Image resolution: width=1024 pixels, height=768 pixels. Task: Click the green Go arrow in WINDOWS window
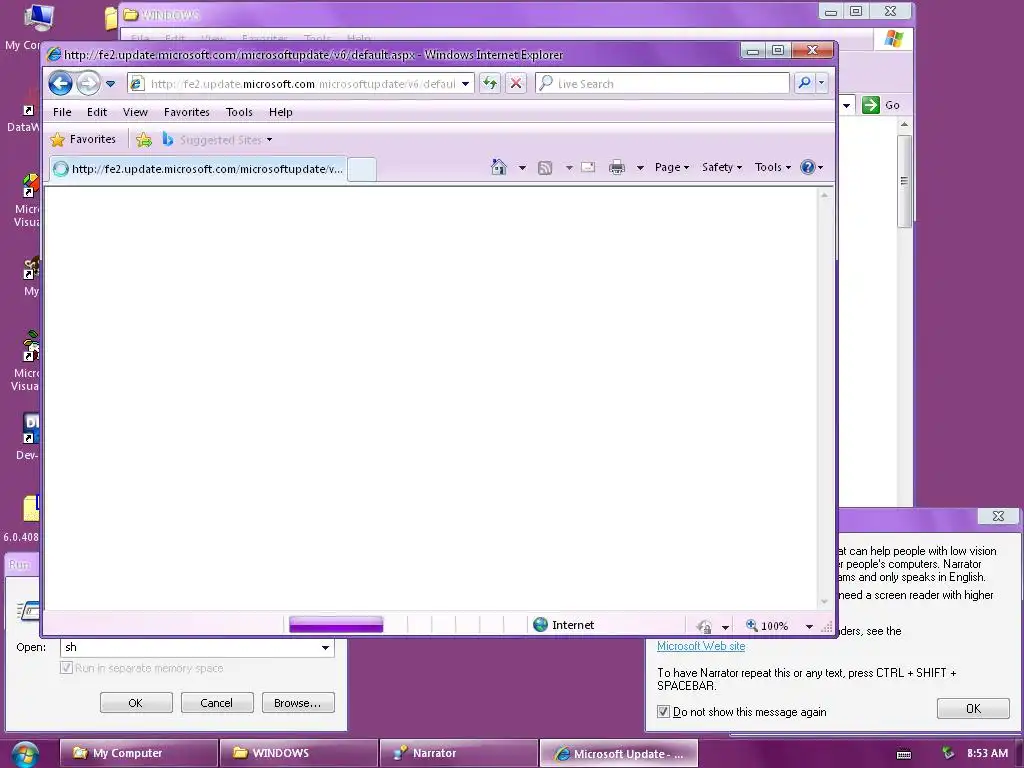[871, 104]
